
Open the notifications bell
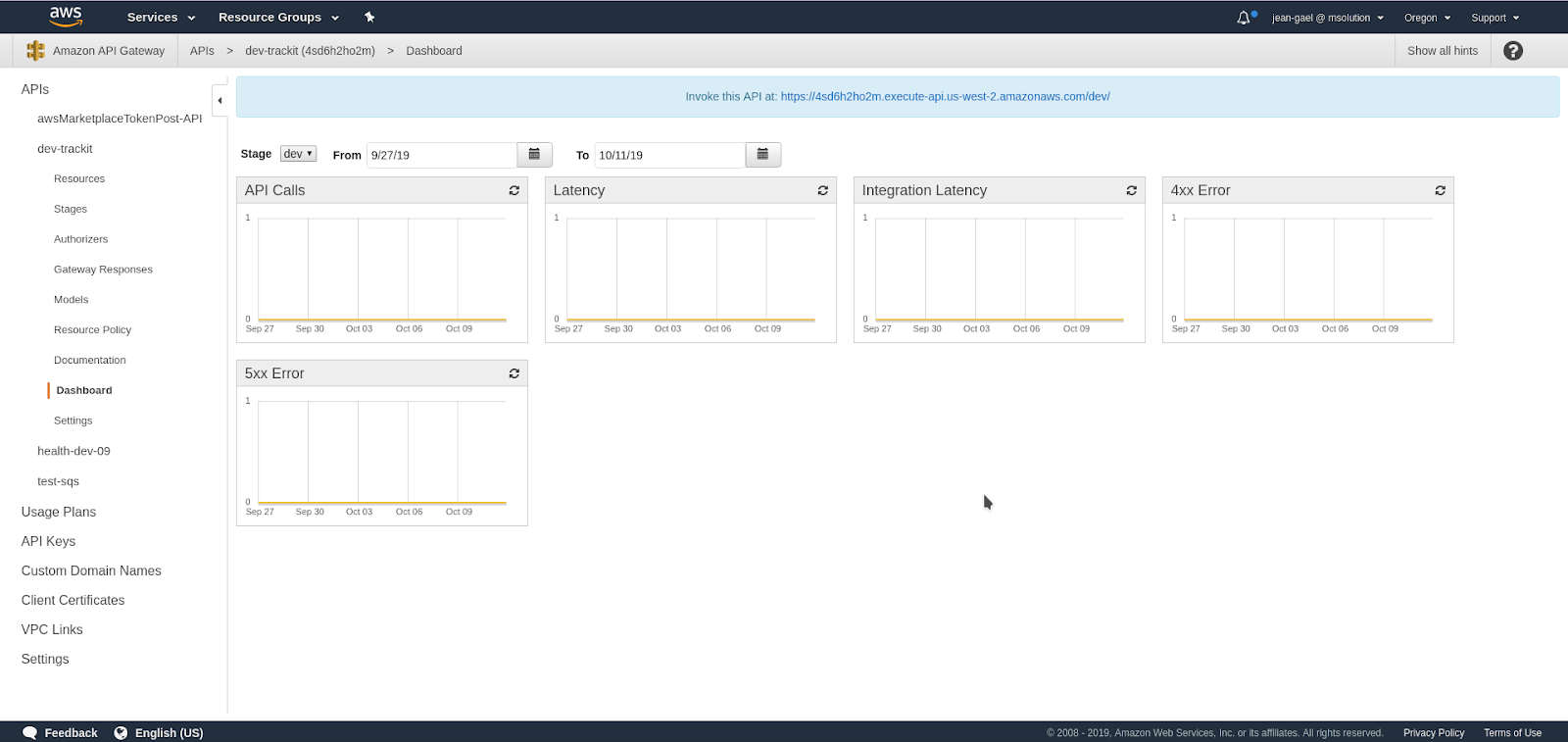1244,18
